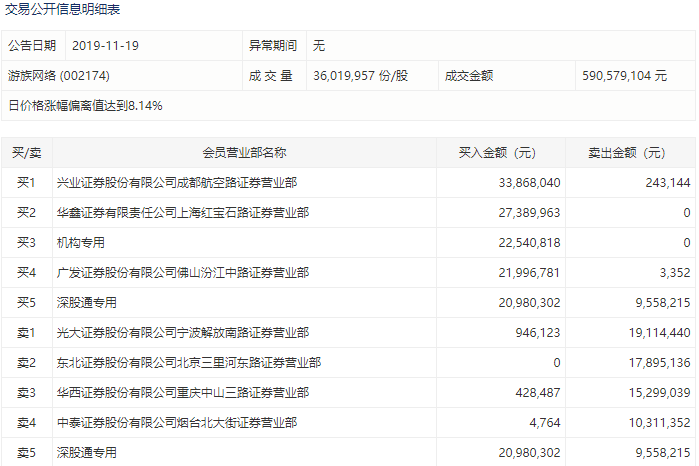Image resolution: width=699 pixels, height=466 pixels.
Task: Select 兴业证券股份有限公司成都航空路证券营业部 row name
Action: click(177, 183)
